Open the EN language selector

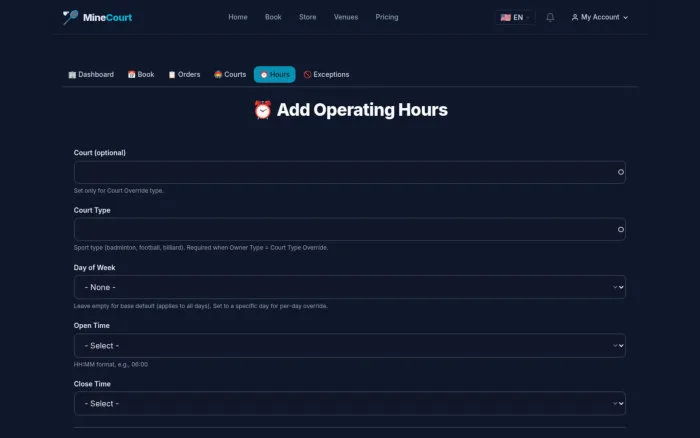515,17
